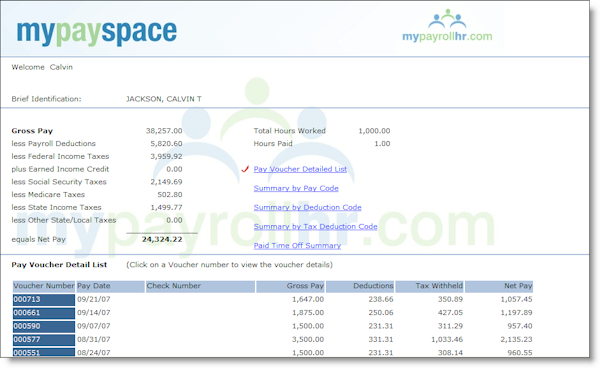Open voucher number 000661

[44, 313]
